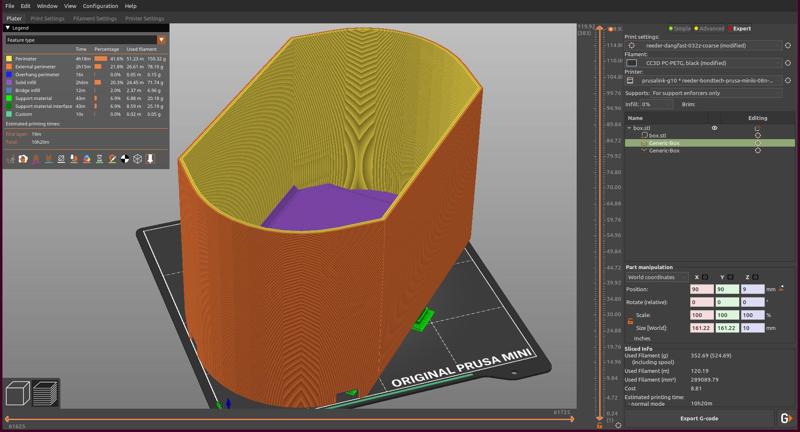
Task: Toggle visibility eye for box.stl
Action: (714, 128)
